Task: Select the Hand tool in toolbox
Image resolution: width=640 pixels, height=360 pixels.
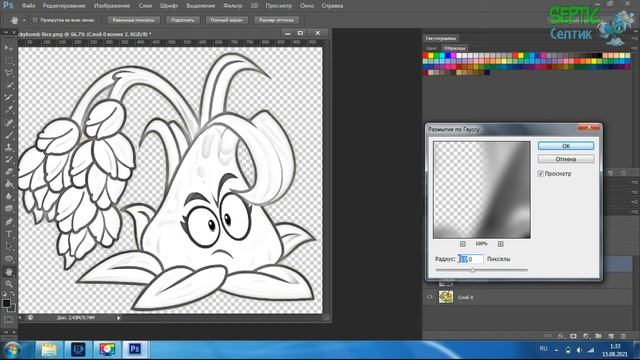Action: (x=9, y=271)
